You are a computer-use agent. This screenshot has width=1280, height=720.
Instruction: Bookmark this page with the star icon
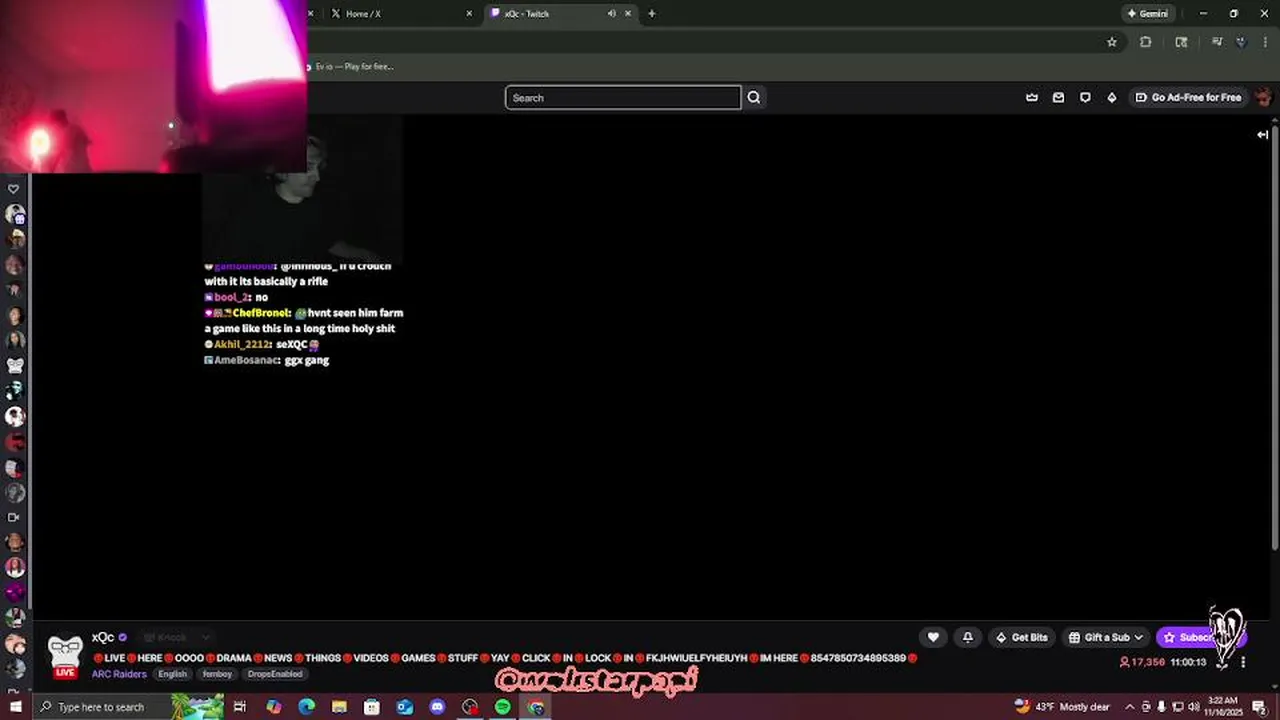pos(1111,42)
